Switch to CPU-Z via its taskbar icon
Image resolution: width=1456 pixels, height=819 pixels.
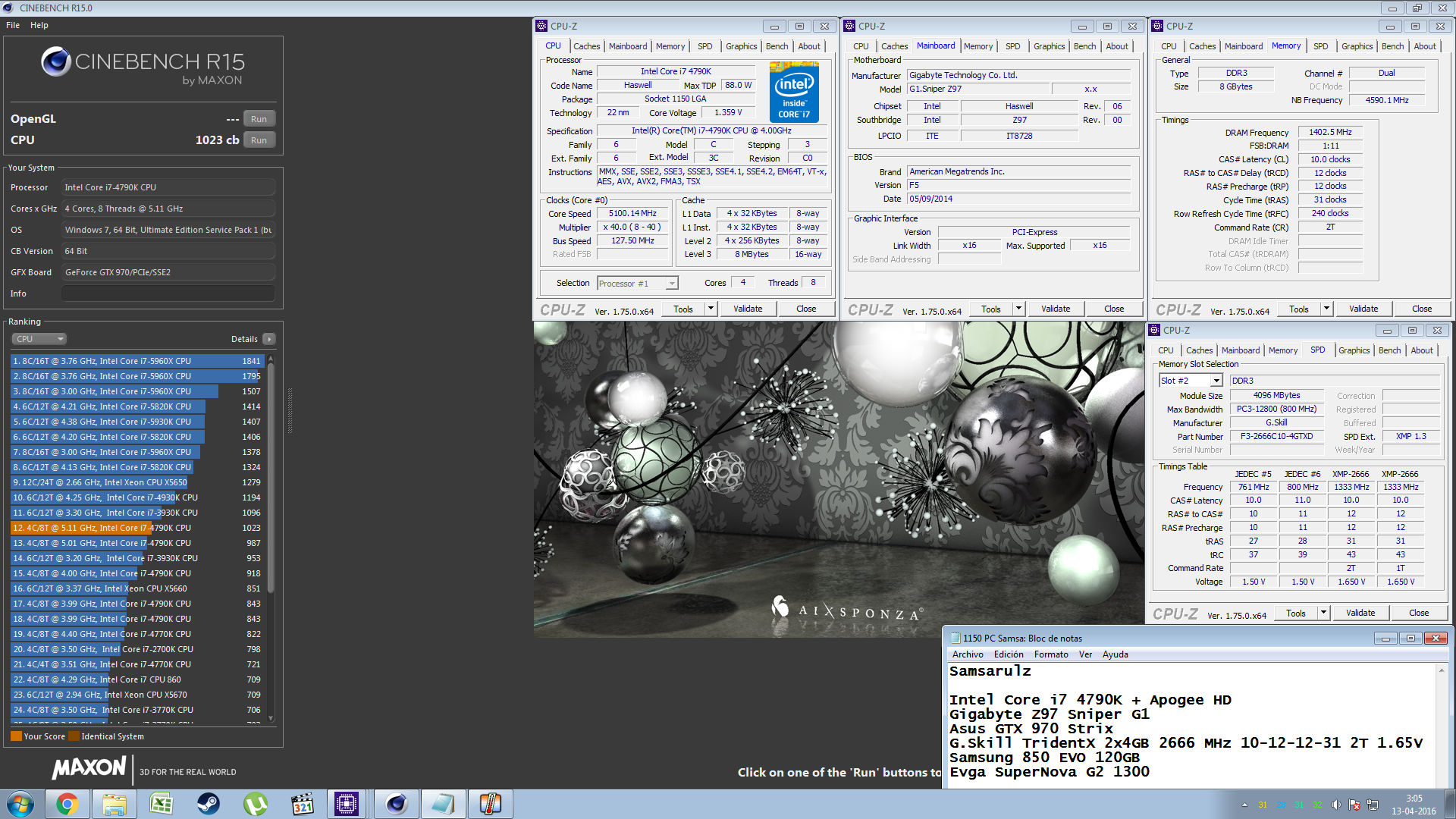[347, 804]
